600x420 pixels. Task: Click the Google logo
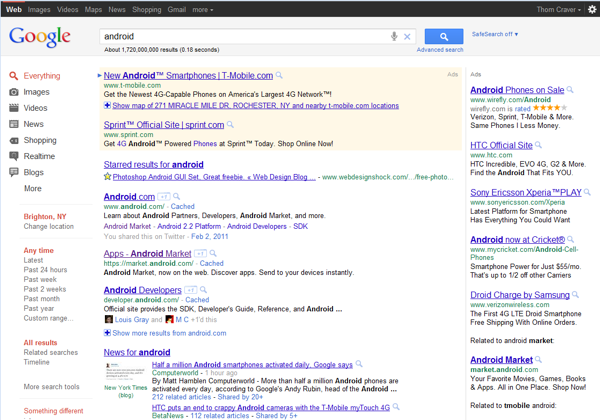39,37
